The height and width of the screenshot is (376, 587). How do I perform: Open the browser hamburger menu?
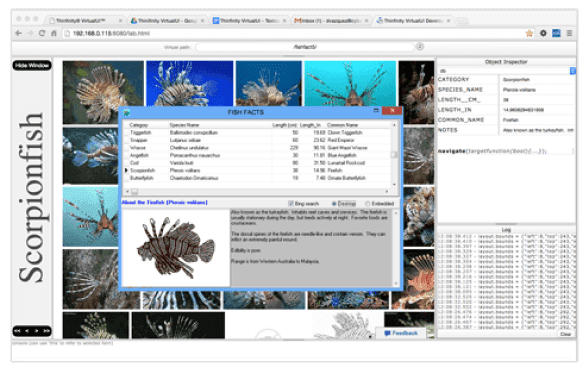coord(569,33)
